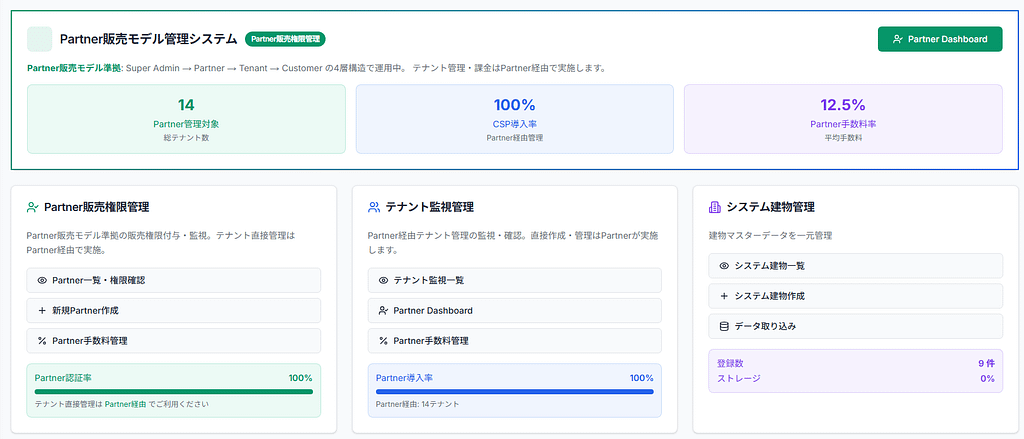Click the Partner販売権限管理 badge

tap(285, 39)
